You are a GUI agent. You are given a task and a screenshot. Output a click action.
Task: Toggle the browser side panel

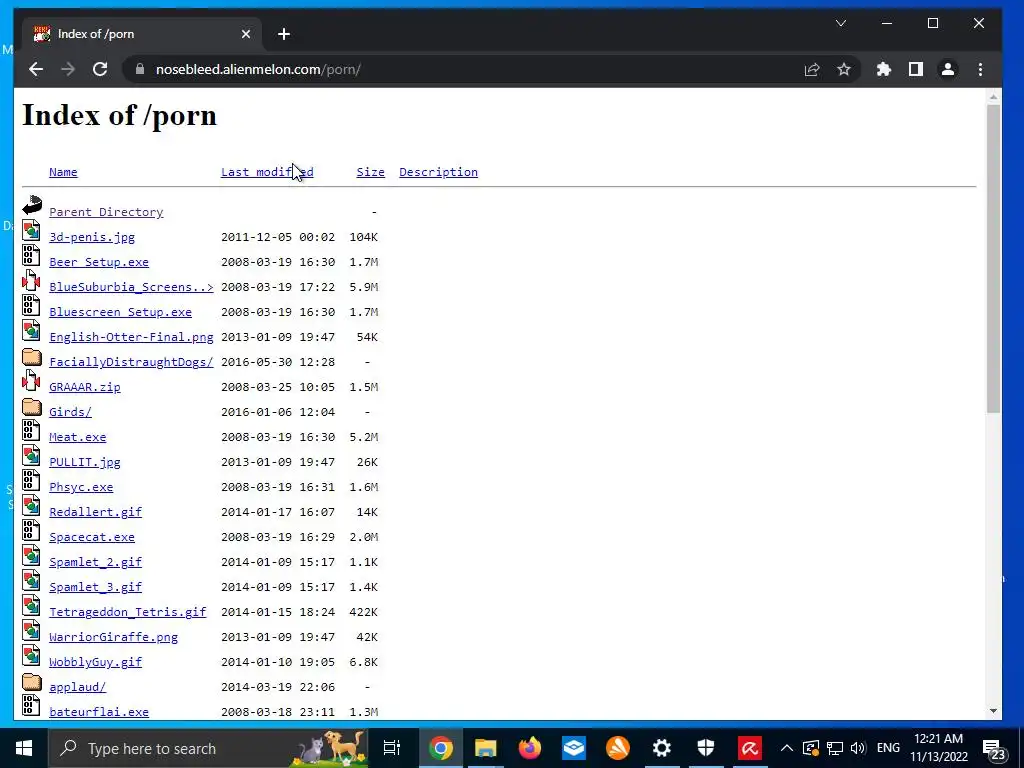[x=916, y=69]
